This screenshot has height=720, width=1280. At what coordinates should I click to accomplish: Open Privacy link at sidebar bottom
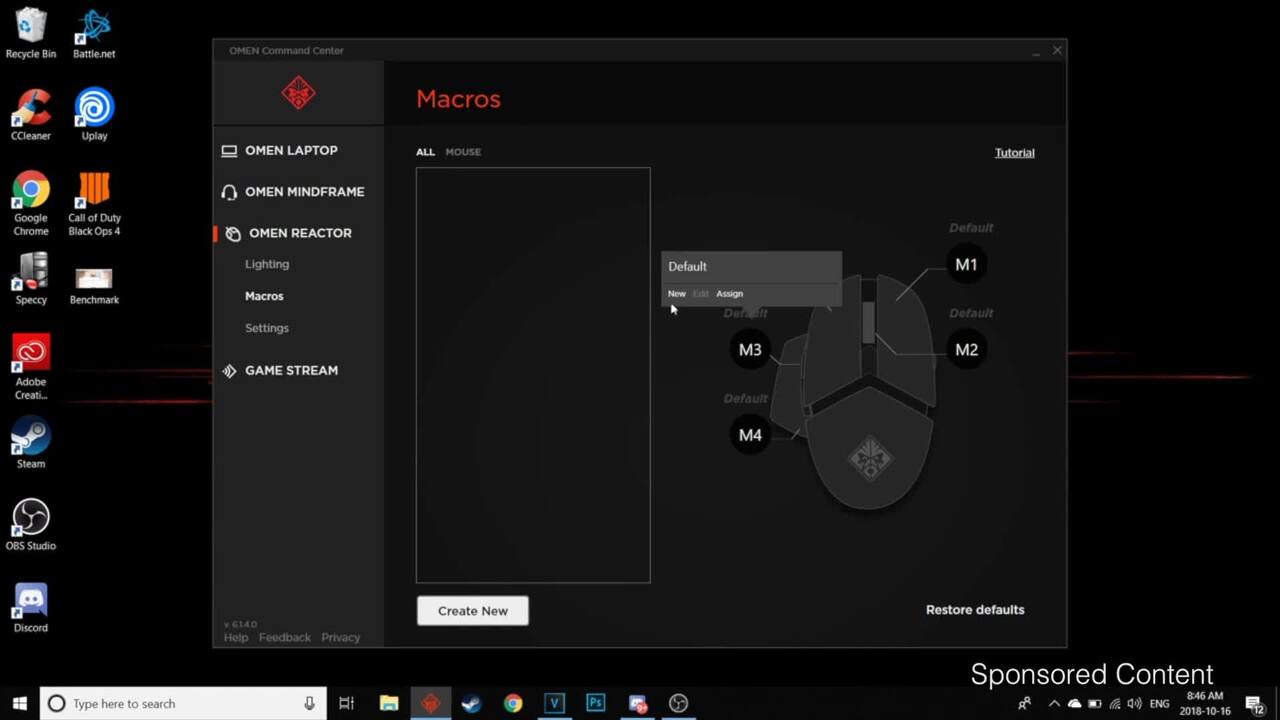pyautogui.click(x=341, y=637)
